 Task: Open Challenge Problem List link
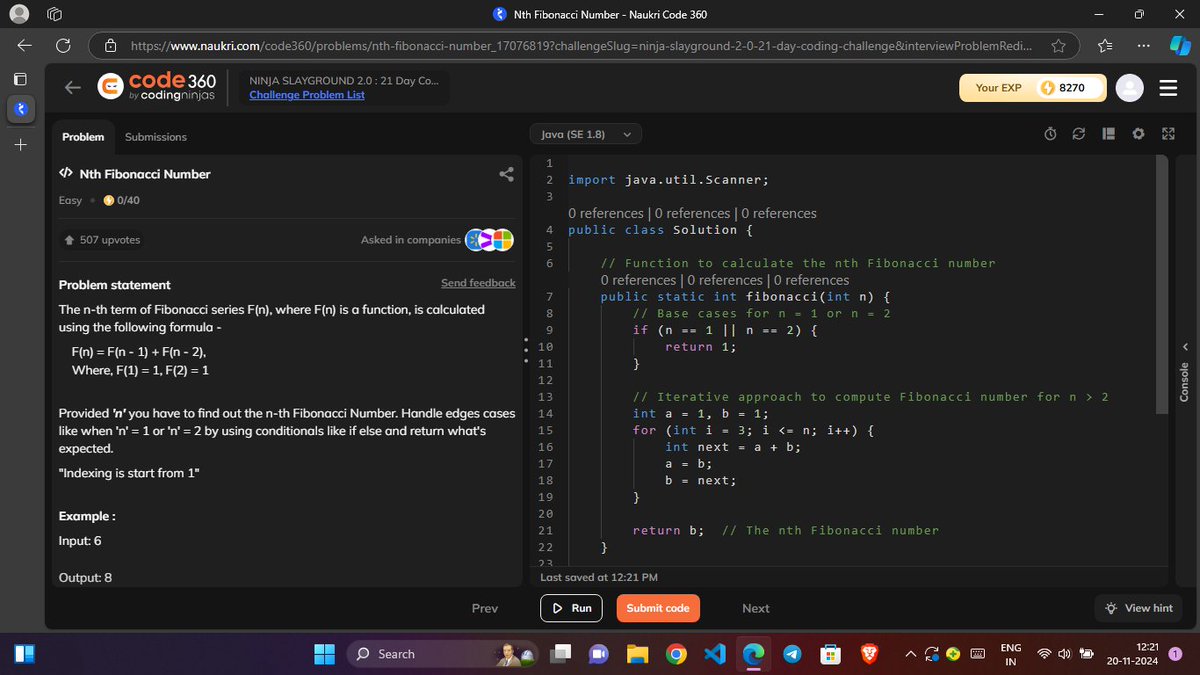307,95
